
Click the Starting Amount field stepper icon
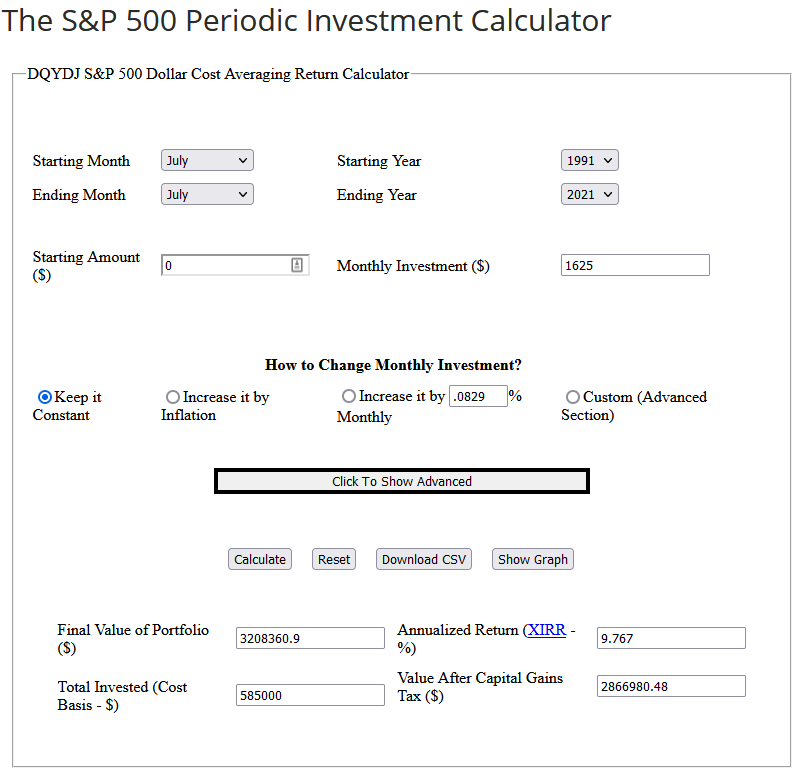tap(297, 265)
